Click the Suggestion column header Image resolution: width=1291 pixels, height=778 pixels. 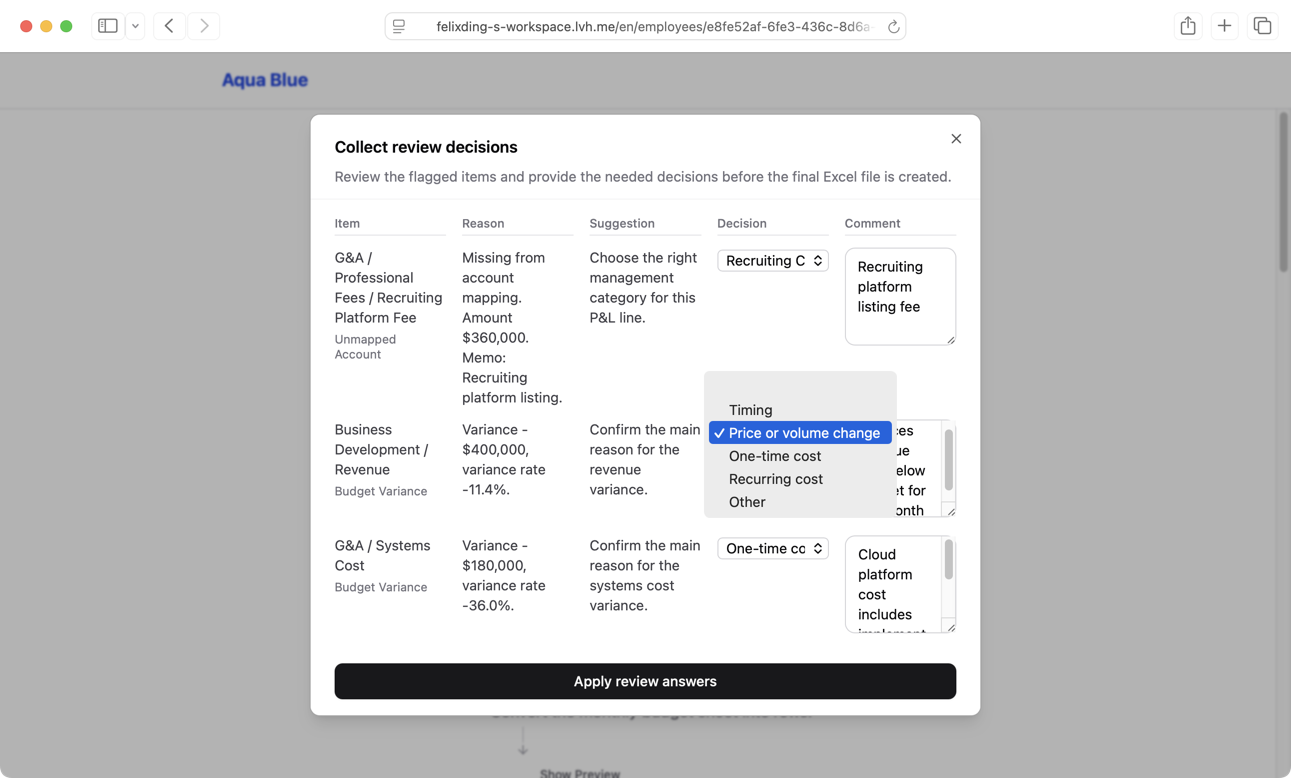pos(622,223)
